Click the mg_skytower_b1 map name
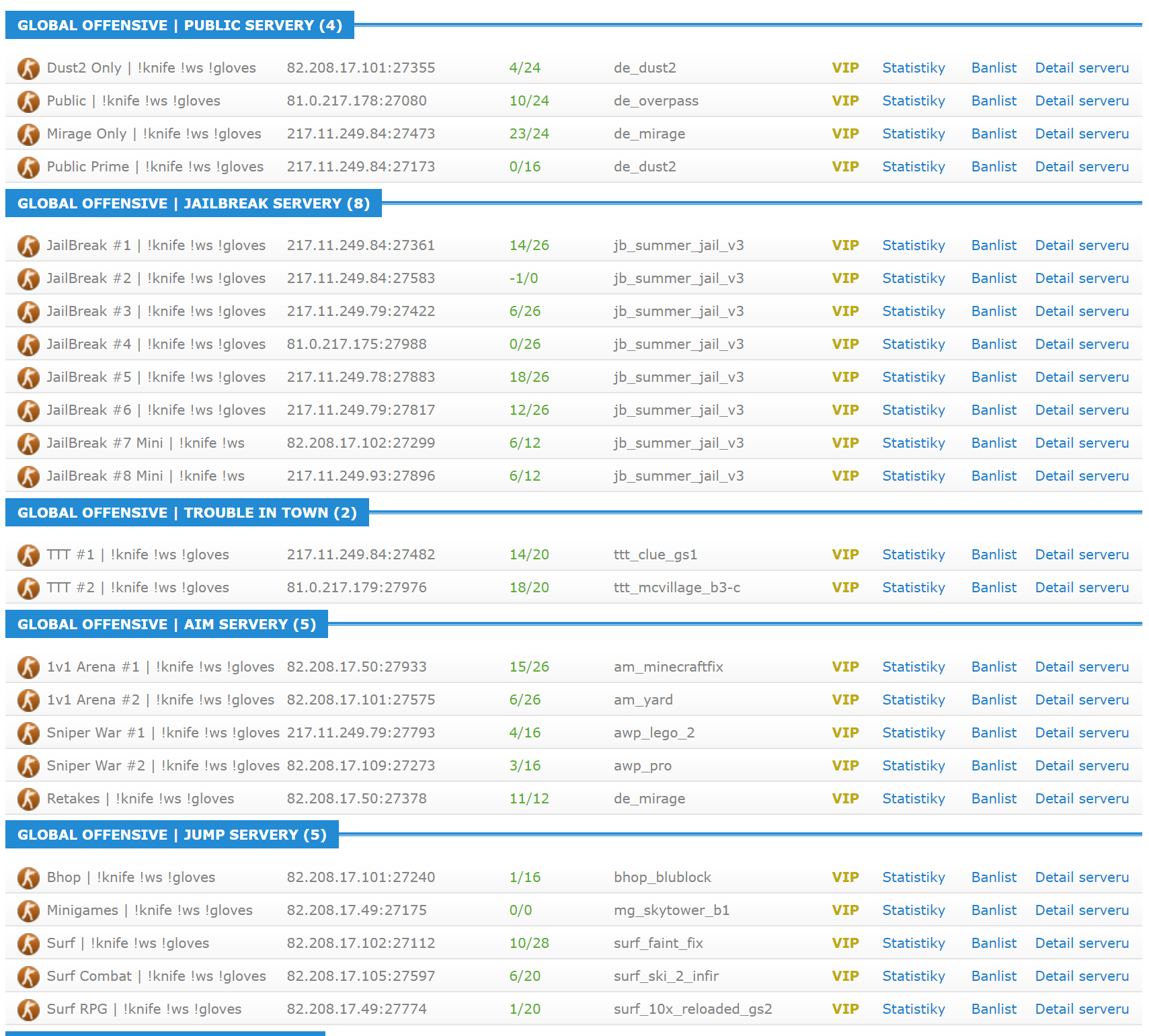 click(672, 910)
